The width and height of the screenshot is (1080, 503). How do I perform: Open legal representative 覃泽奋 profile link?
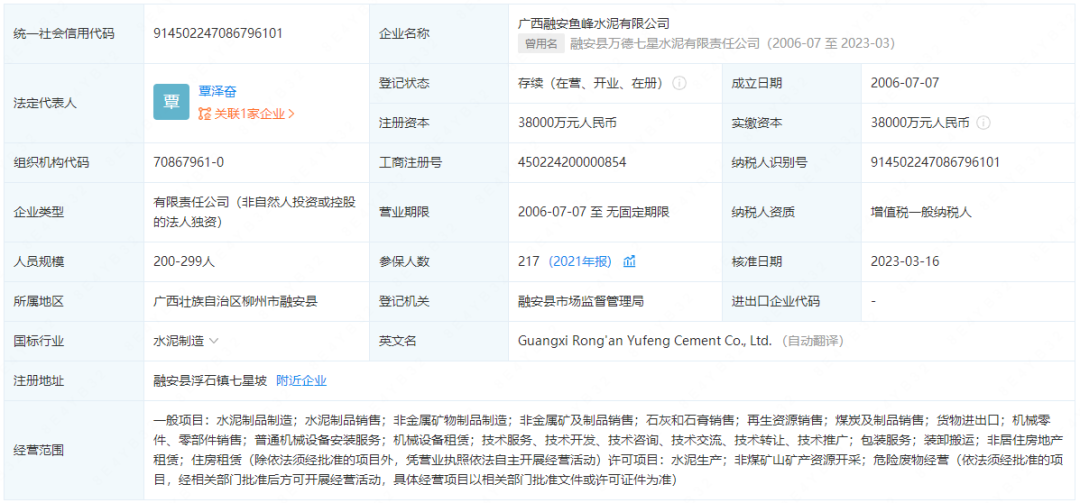217,92
